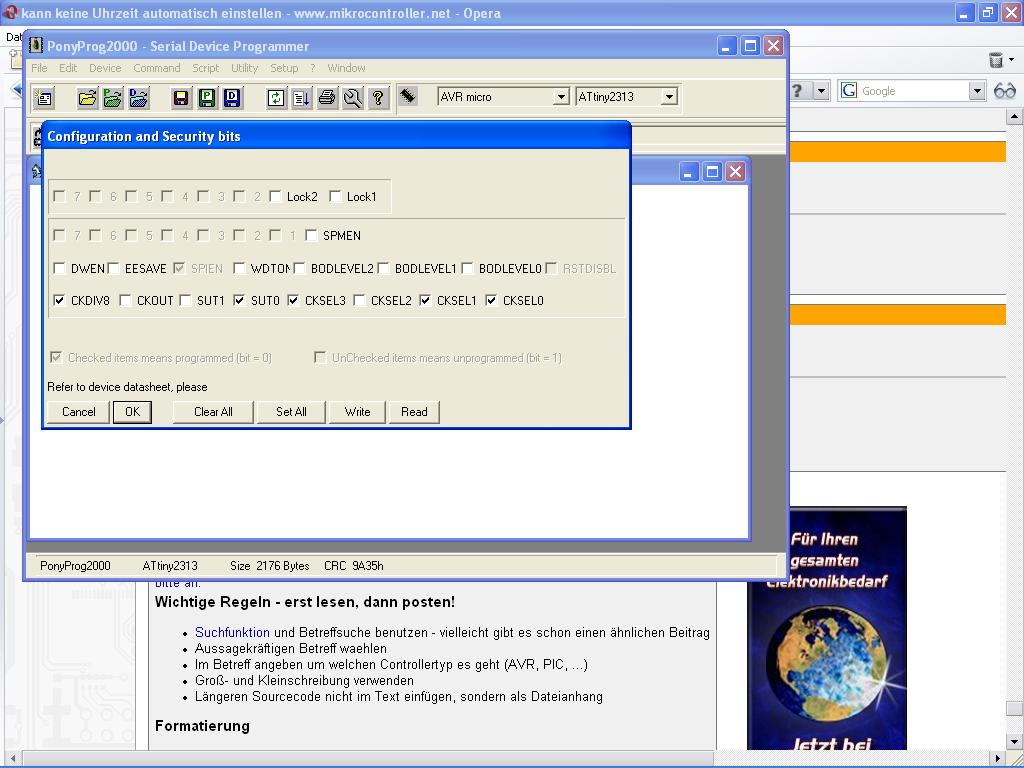Click the Reload Files icon
Image resolution: width=1024 pixels, height=768 pixels.
(x=276, y=98)
